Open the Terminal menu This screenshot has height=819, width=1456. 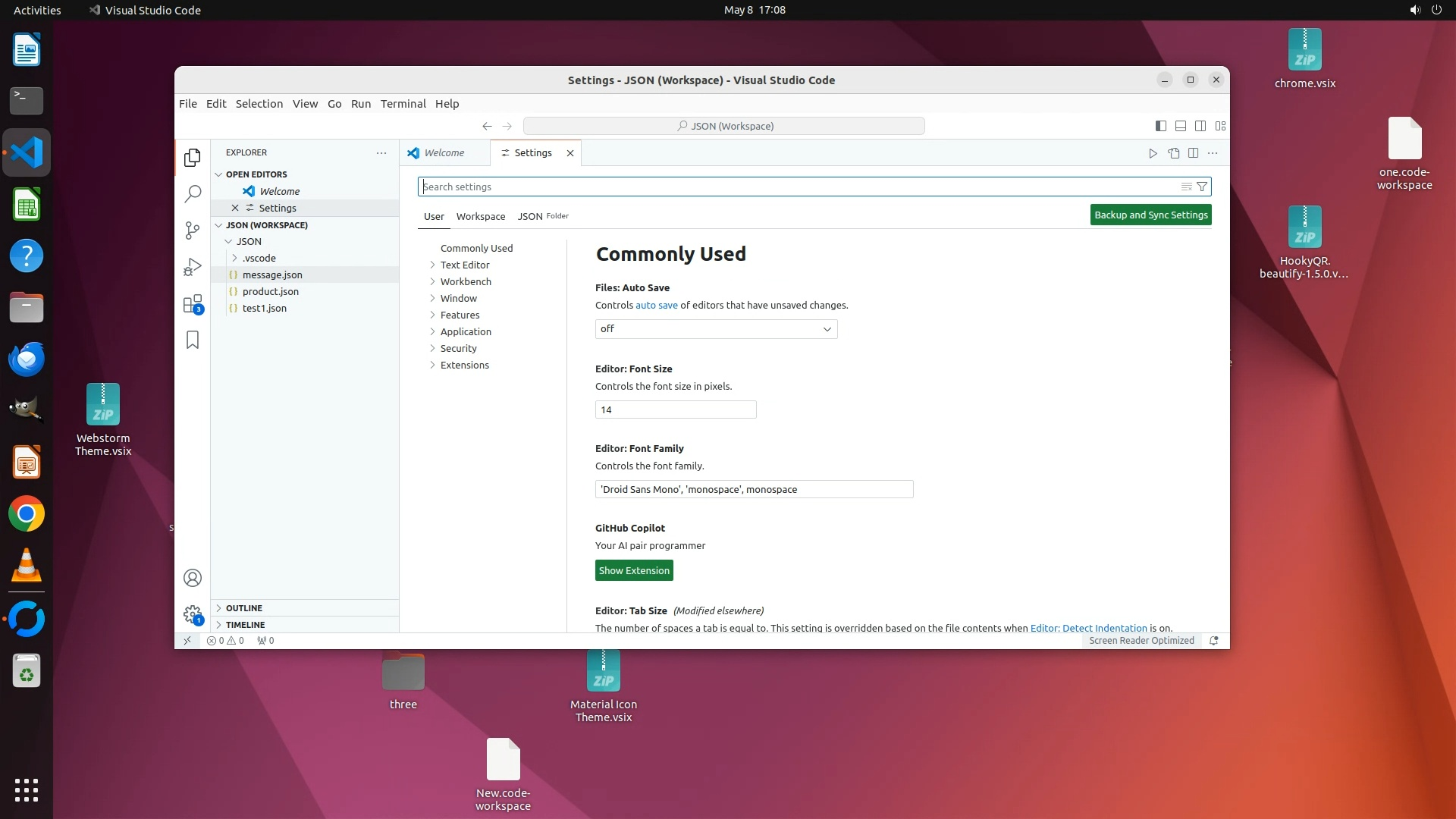[x=403, y=104]
